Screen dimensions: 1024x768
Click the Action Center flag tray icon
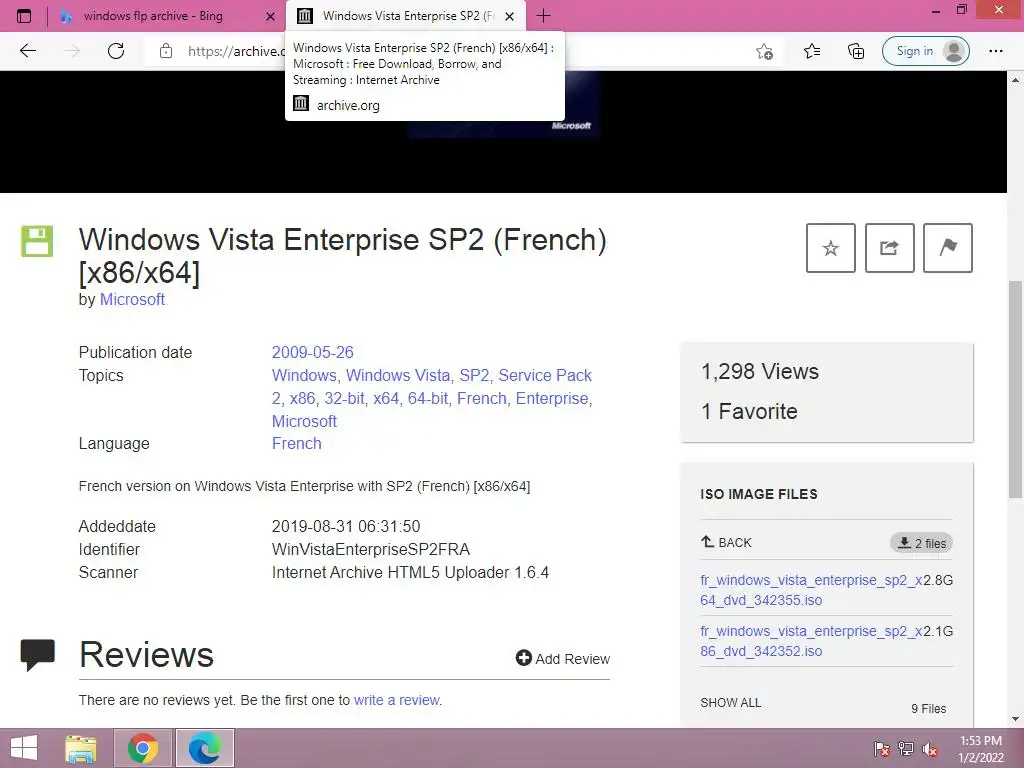click(882, 749)
